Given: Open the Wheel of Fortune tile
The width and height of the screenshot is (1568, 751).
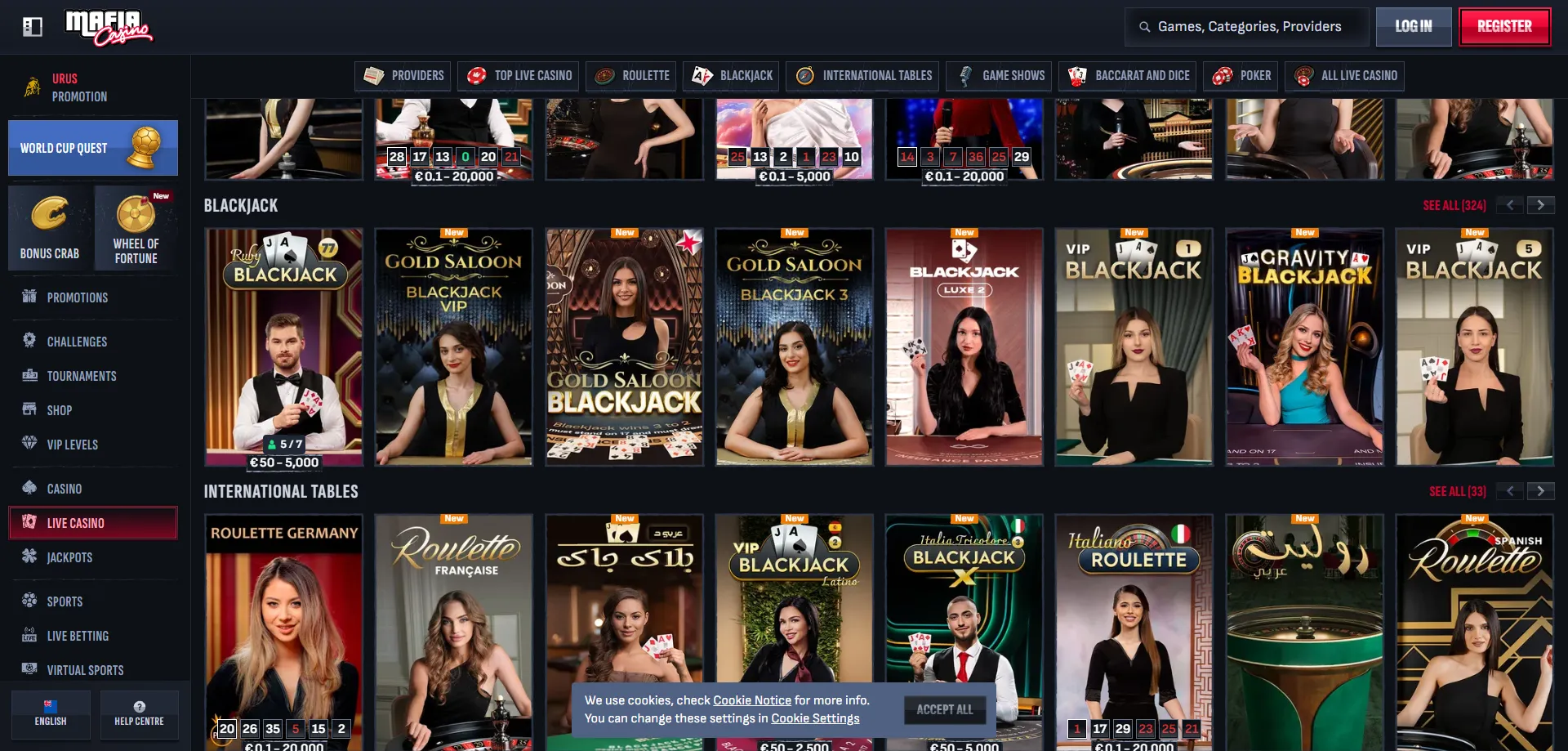Looking at the screenshot, I should (x=136, y=228).
